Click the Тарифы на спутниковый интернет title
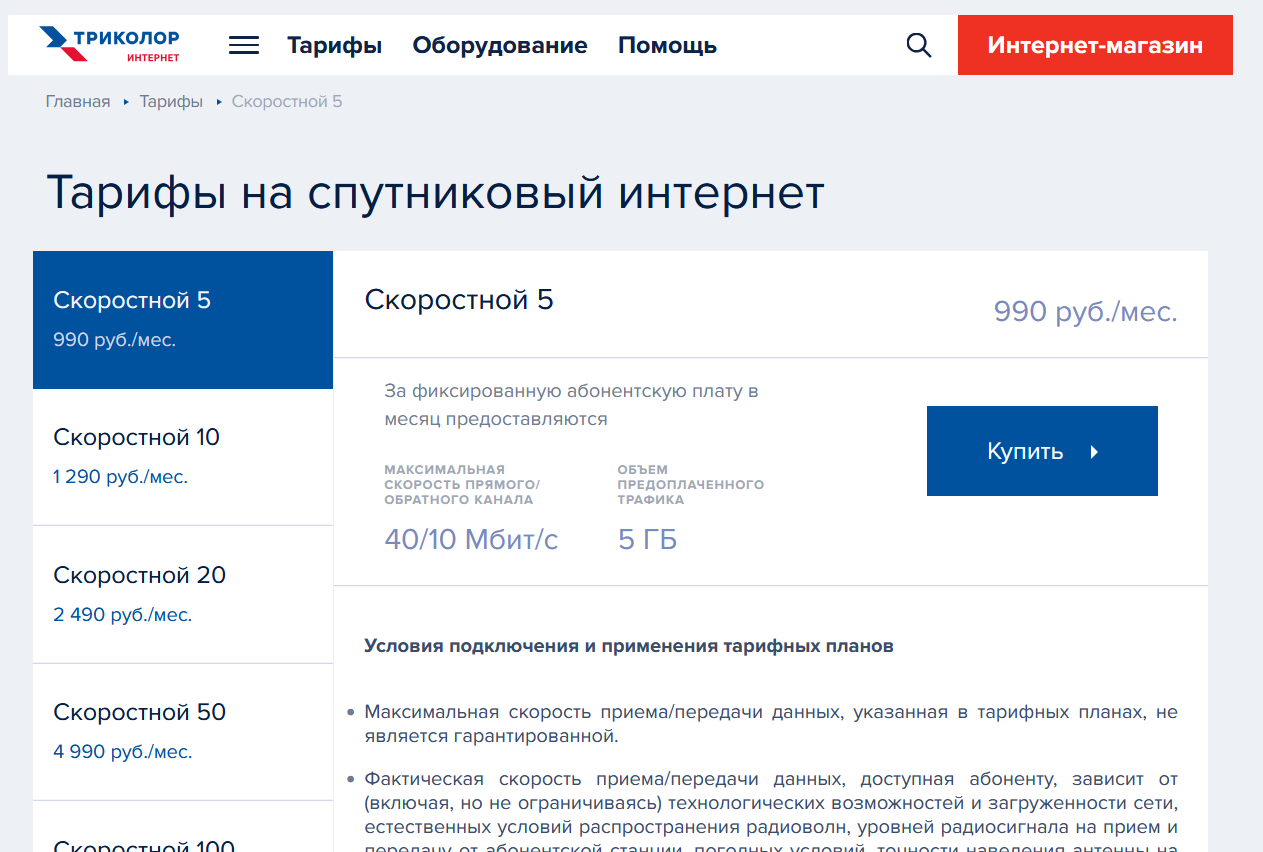Viewport: 1263px width, 852px height. [x=435, y=192]
